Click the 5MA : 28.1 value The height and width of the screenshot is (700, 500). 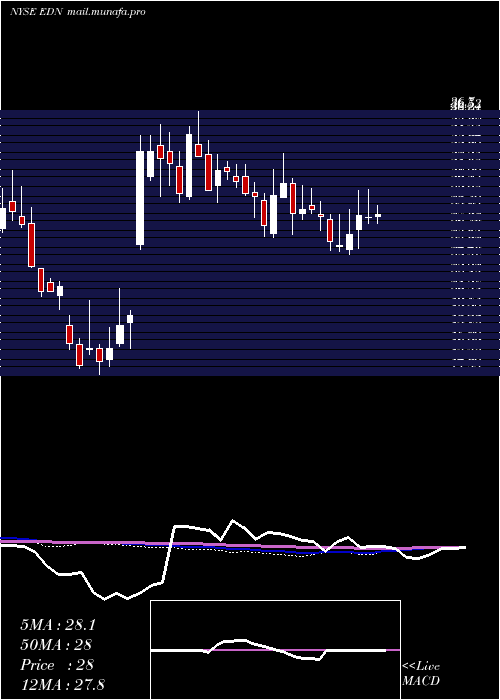(x=58, y=625)
